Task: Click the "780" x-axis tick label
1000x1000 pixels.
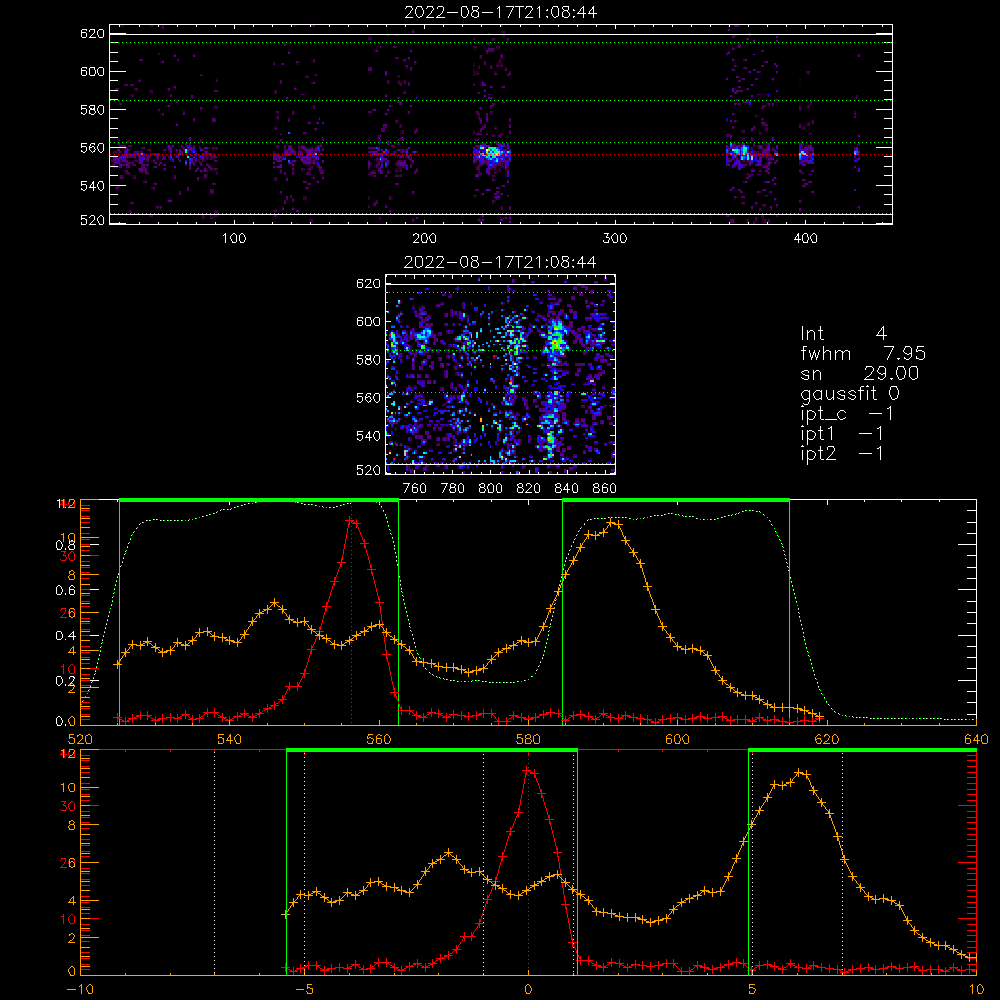Action: coord(453,489)
